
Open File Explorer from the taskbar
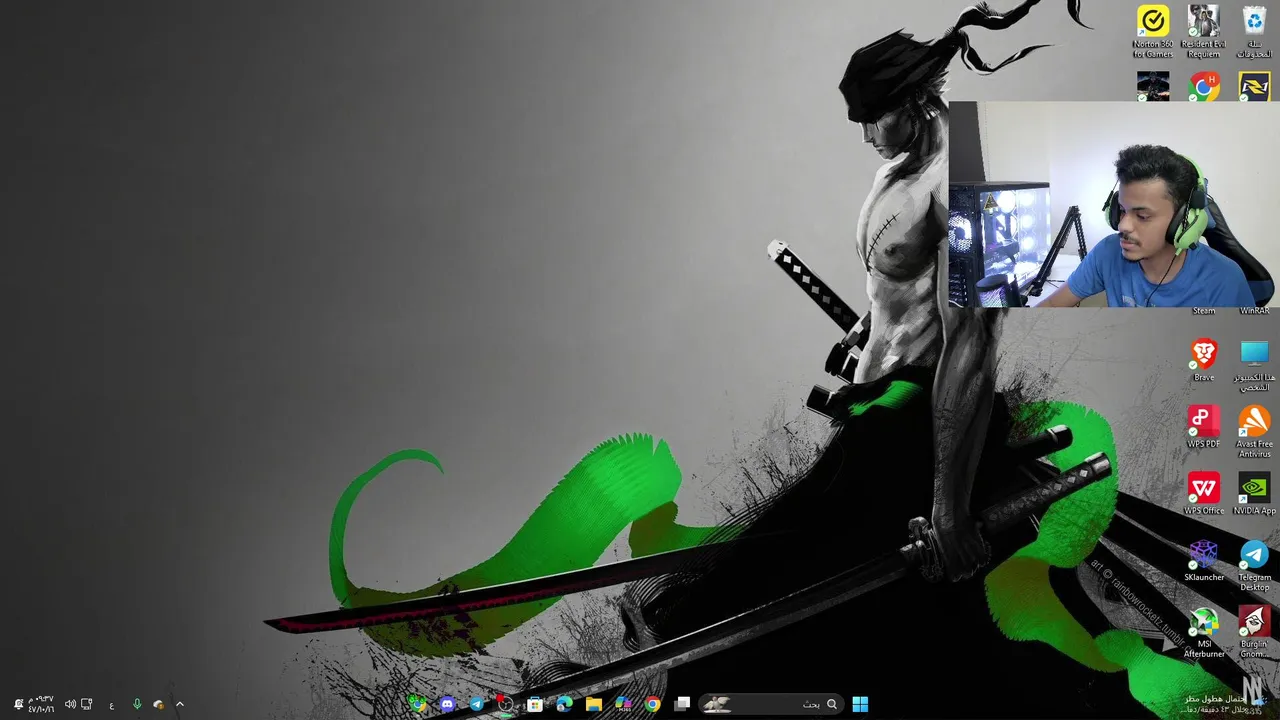(x=594, y=704)
